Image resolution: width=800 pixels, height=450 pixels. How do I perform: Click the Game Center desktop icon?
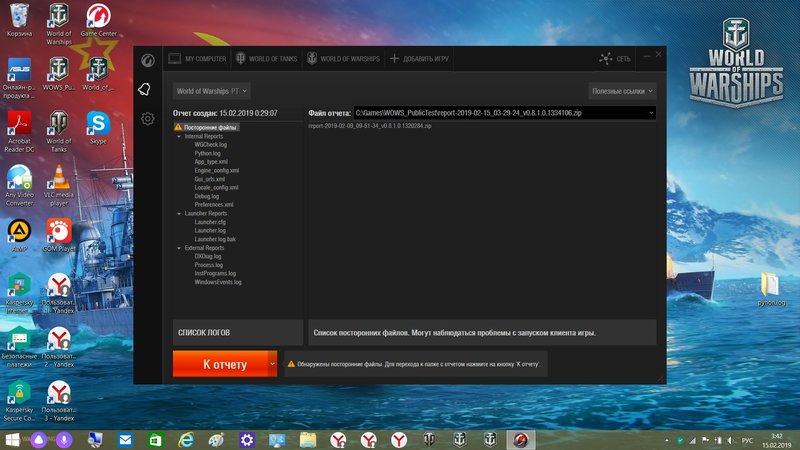(x=98, y=21)
